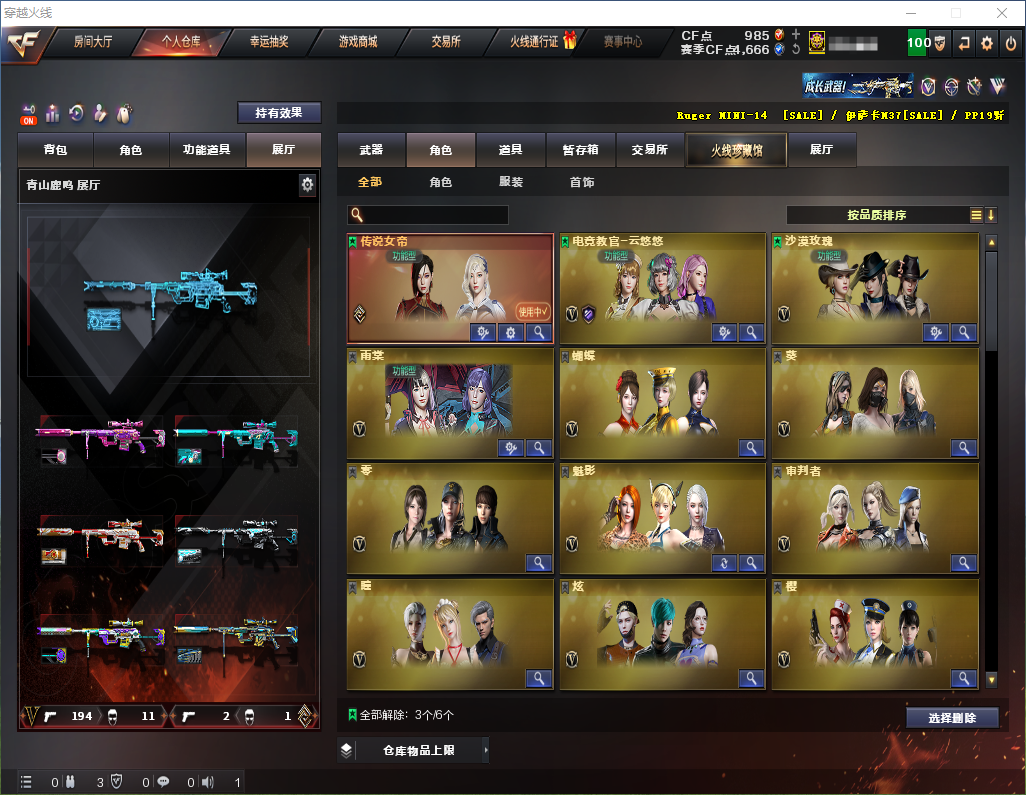Toggle the bookmark on 蝴蝶 card
This screenshot has height=795, width=1026.
565,356
